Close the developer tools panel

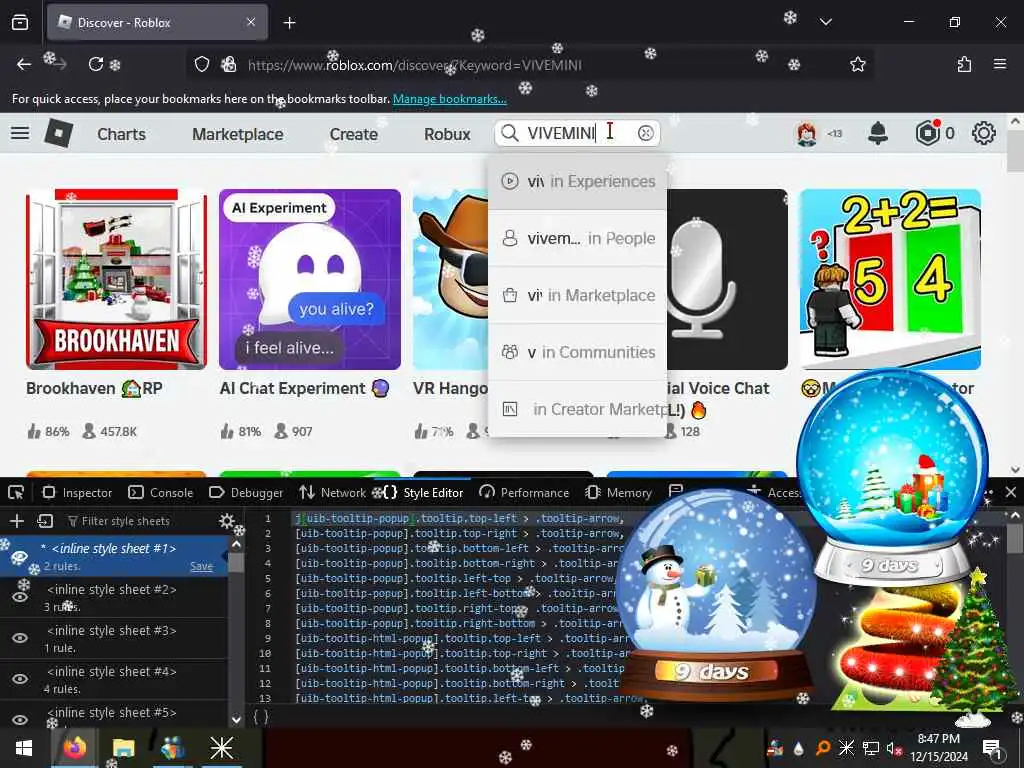tap(1011, 492)
